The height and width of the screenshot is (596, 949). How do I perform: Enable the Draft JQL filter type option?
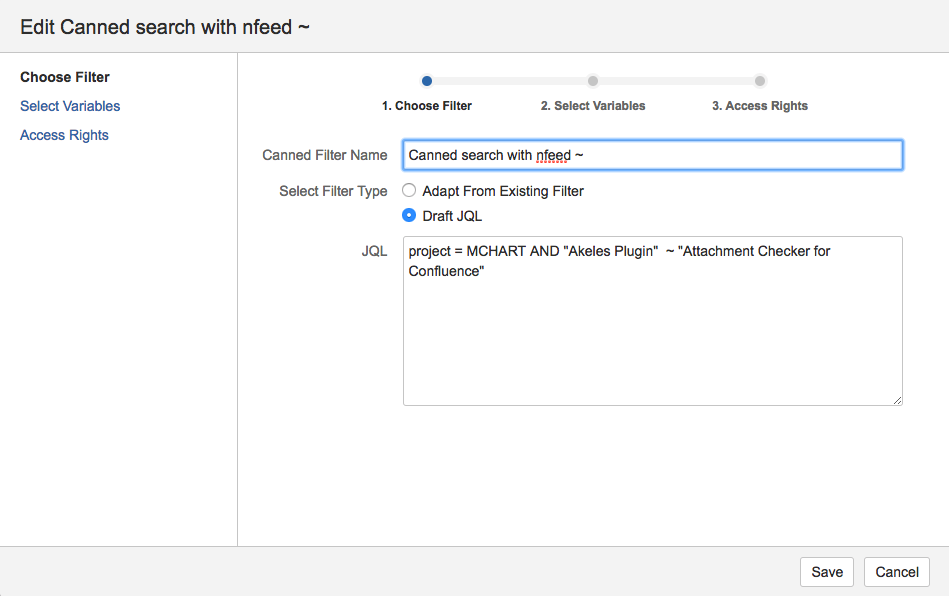coord(409,214)
